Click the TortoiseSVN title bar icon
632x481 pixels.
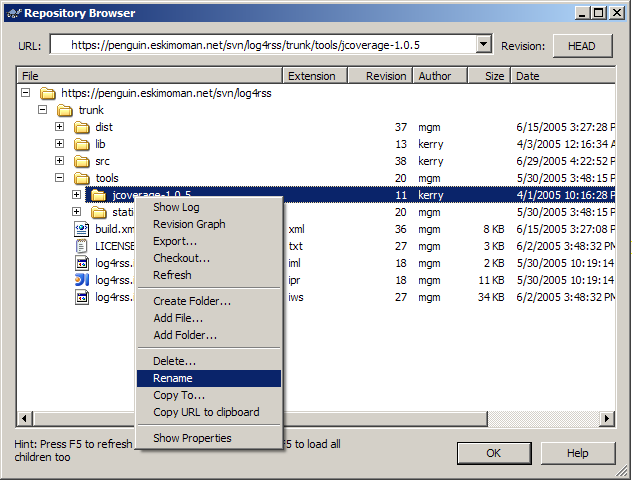coord(14,13)
